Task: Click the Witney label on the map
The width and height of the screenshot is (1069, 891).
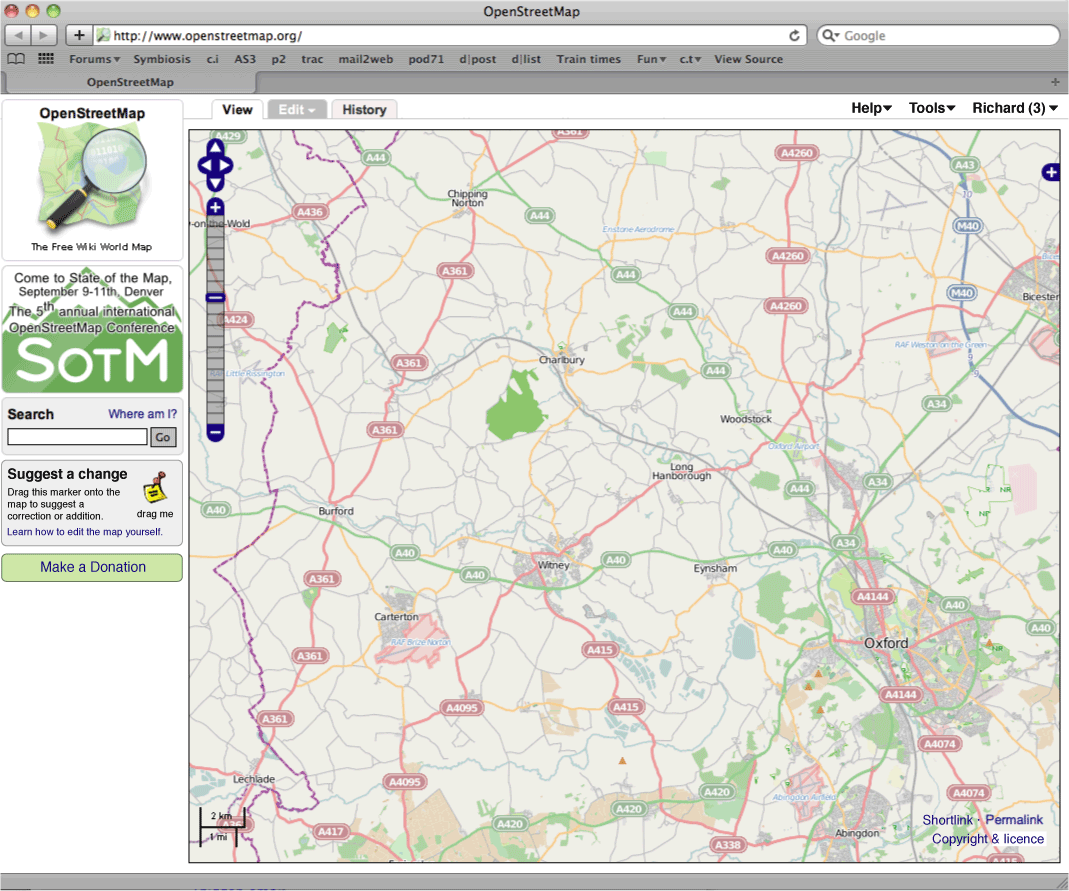Action: pyautogui.click(x=553, y=565)
